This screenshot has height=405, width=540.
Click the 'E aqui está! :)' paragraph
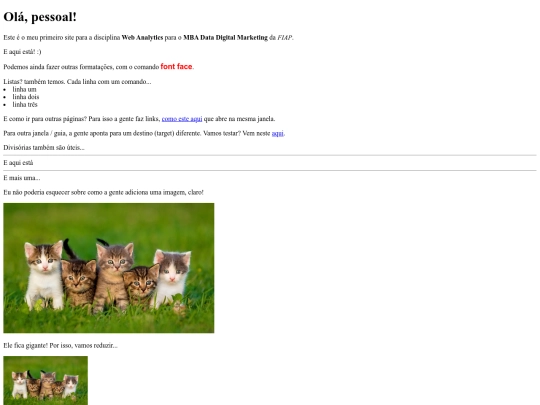[22, 52]
